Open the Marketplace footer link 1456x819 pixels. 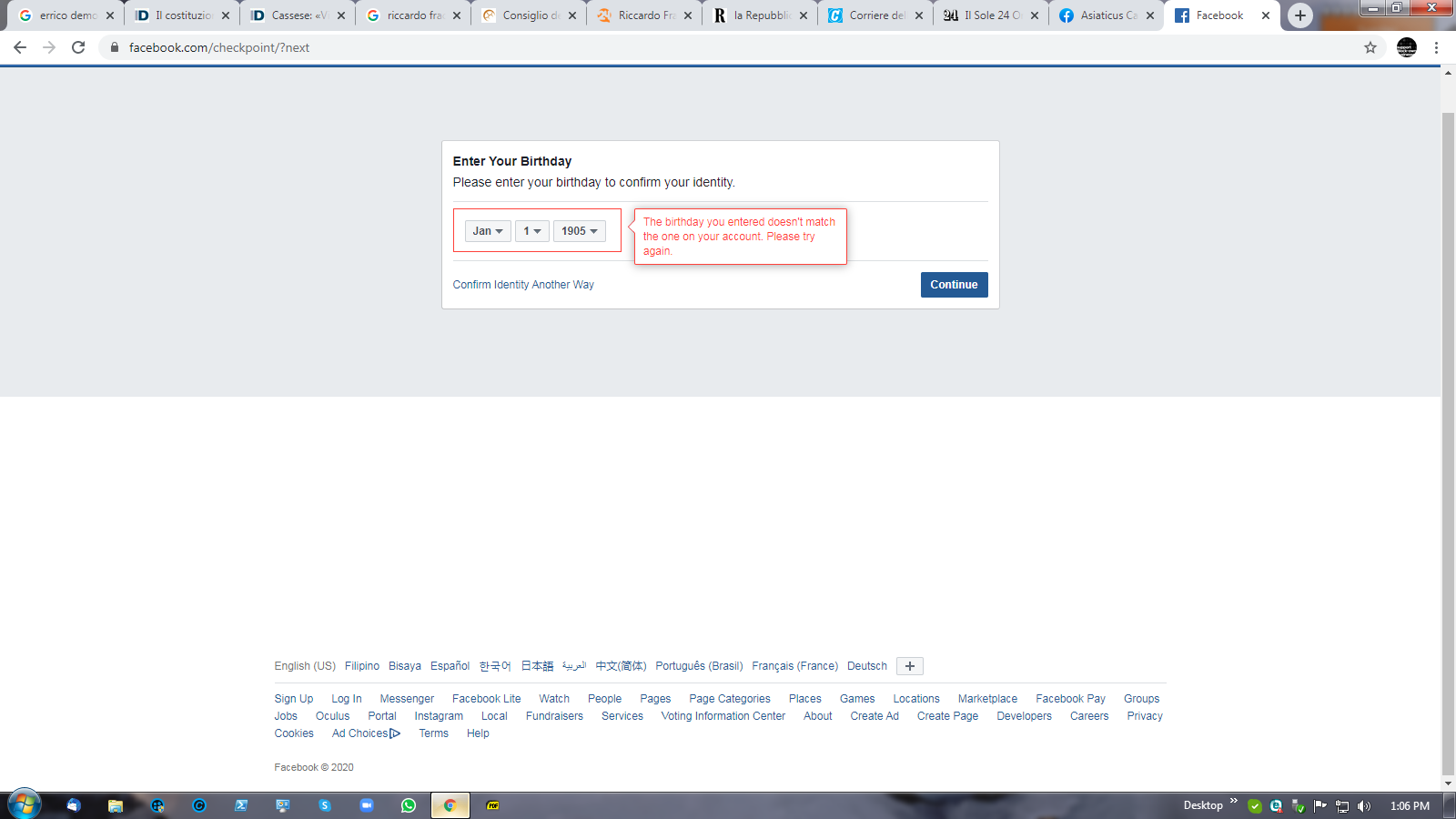(987, 699)
